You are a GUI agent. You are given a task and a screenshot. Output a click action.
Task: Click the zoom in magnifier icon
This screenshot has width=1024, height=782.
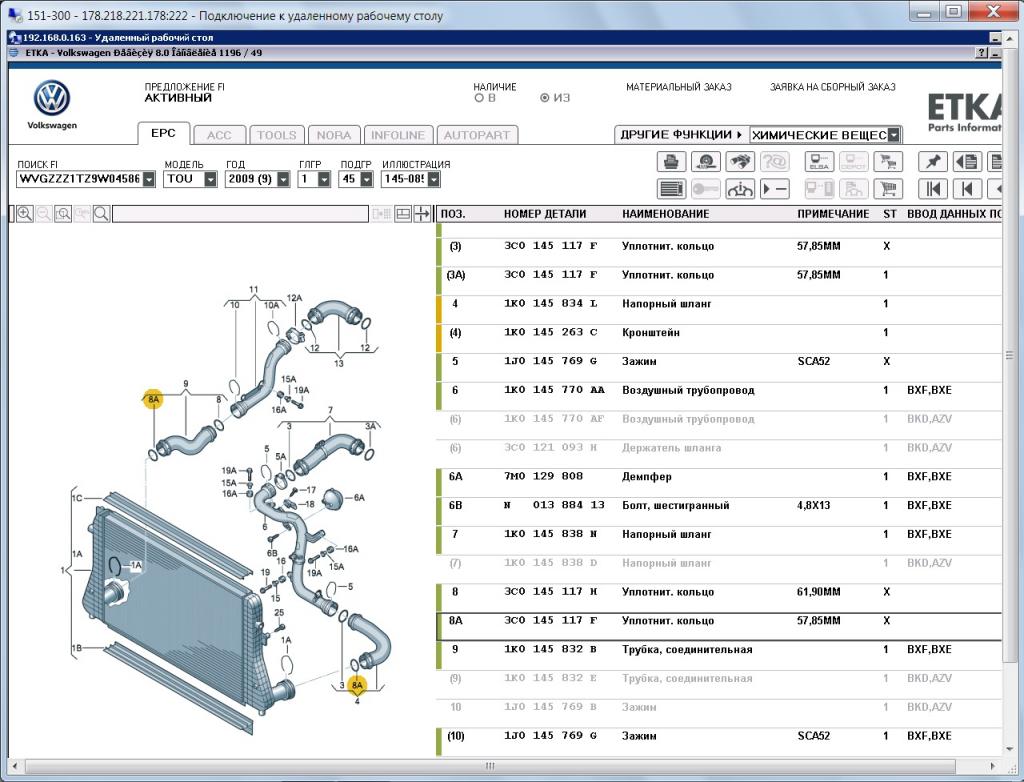pos(25,214)
